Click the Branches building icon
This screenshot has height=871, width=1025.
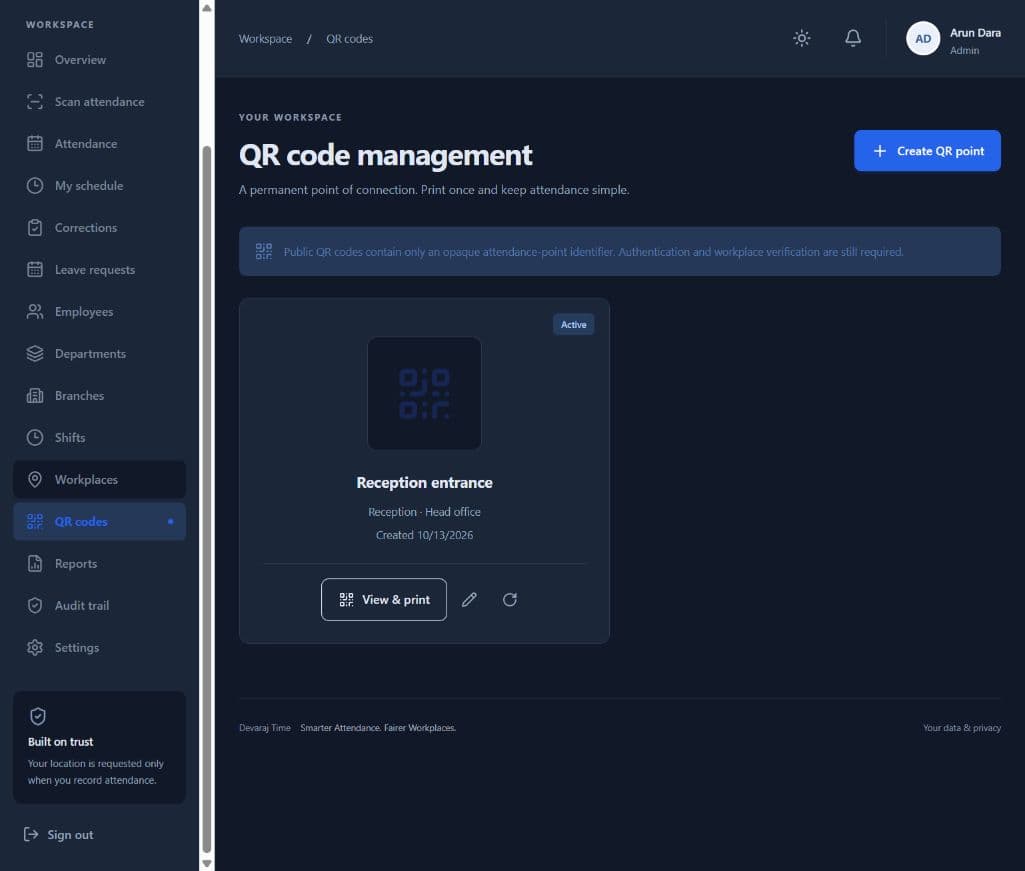point(35,396)
